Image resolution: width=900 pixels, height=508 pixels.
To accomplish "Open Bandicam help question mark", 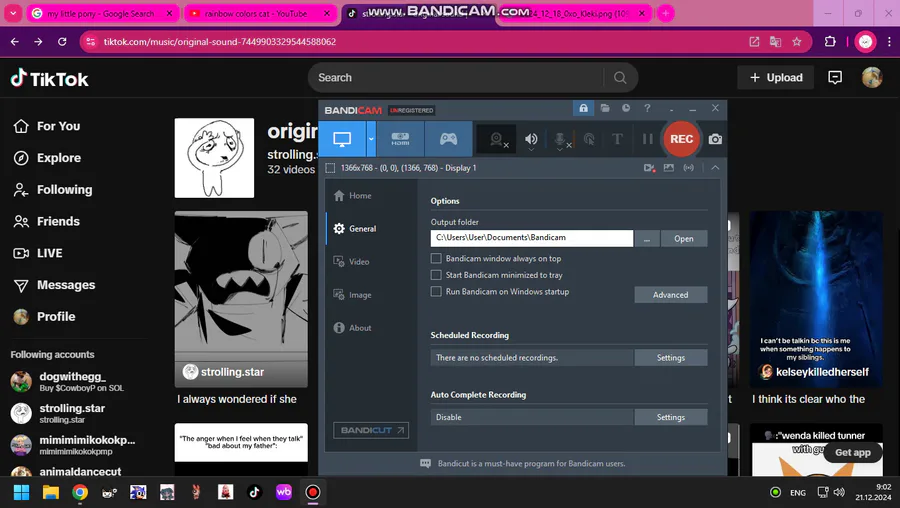I will click(647, 108).
